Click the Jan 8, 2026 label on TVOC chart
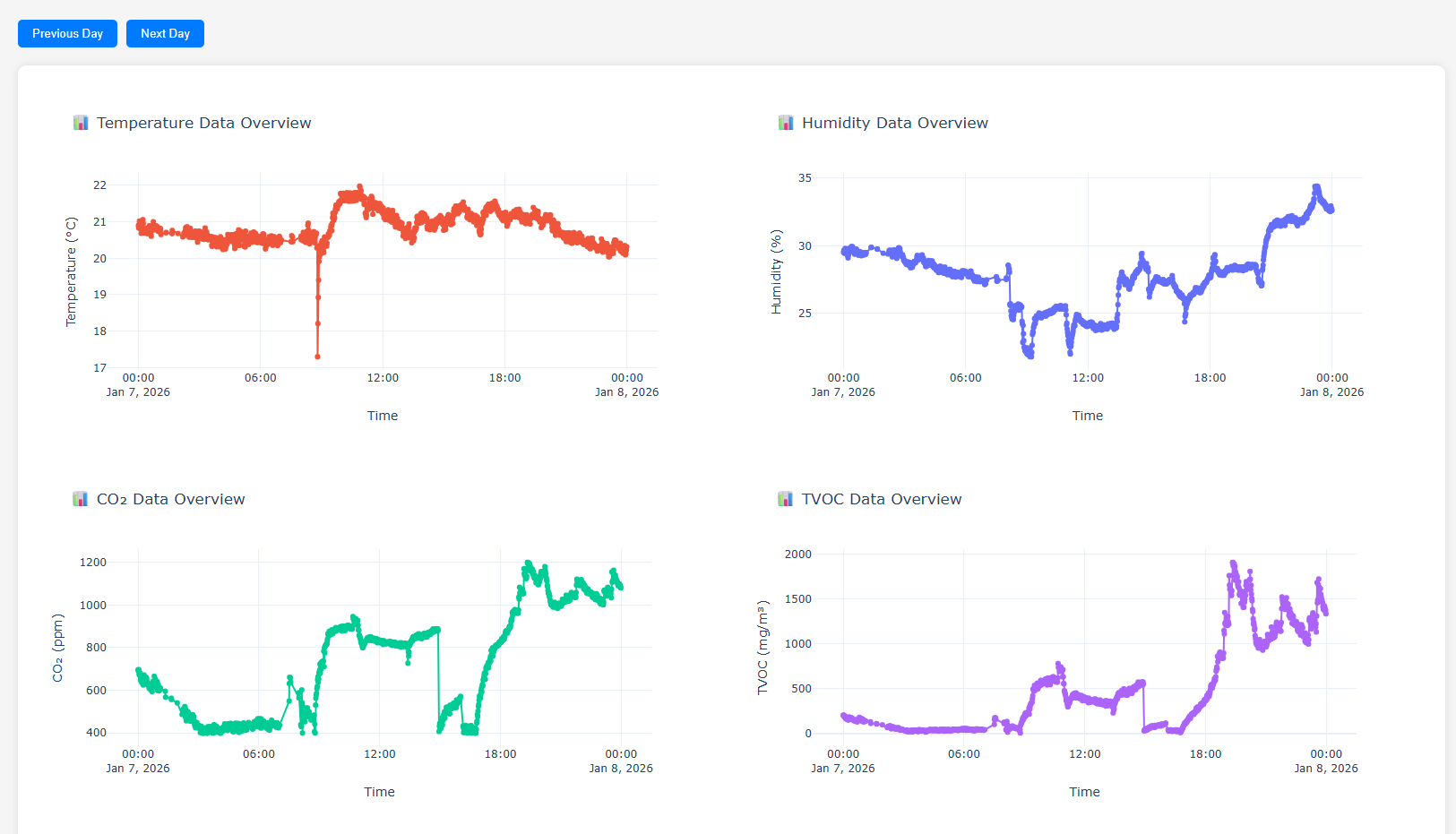The width and height of the screenshot is (1456, 834). [x=1326, y=768]
